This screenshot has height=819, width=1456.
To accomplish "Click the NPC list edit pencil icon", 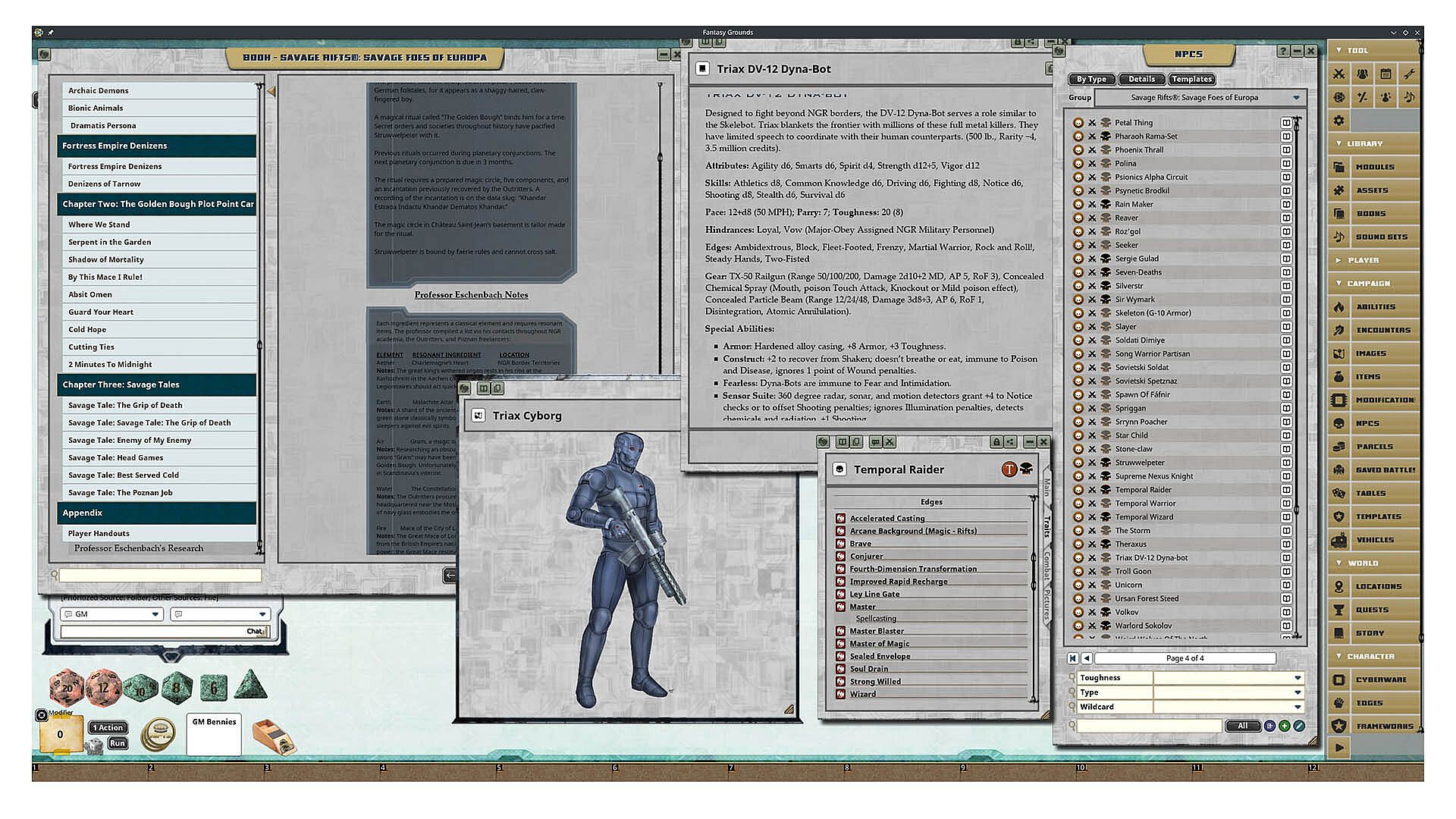I will click(1299, 726).
